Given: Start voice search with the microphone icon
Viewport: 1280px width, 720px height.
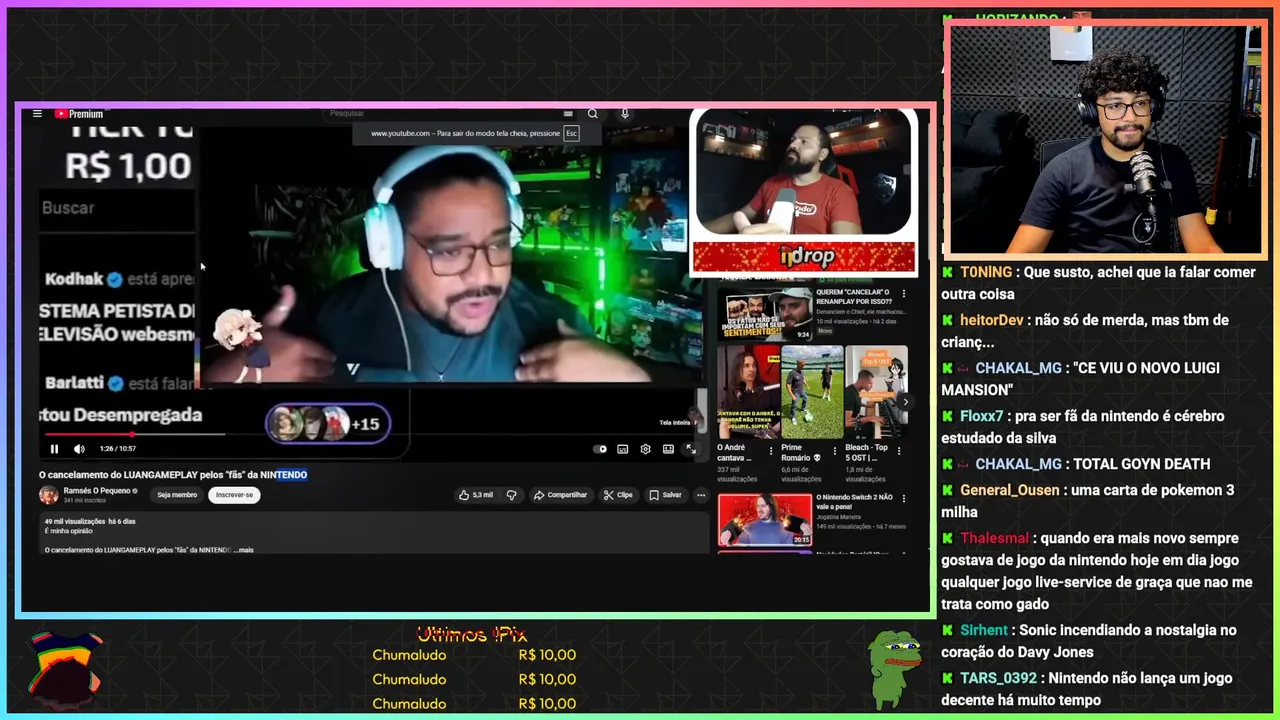Looking at the screenshot, I should (625, 114).
